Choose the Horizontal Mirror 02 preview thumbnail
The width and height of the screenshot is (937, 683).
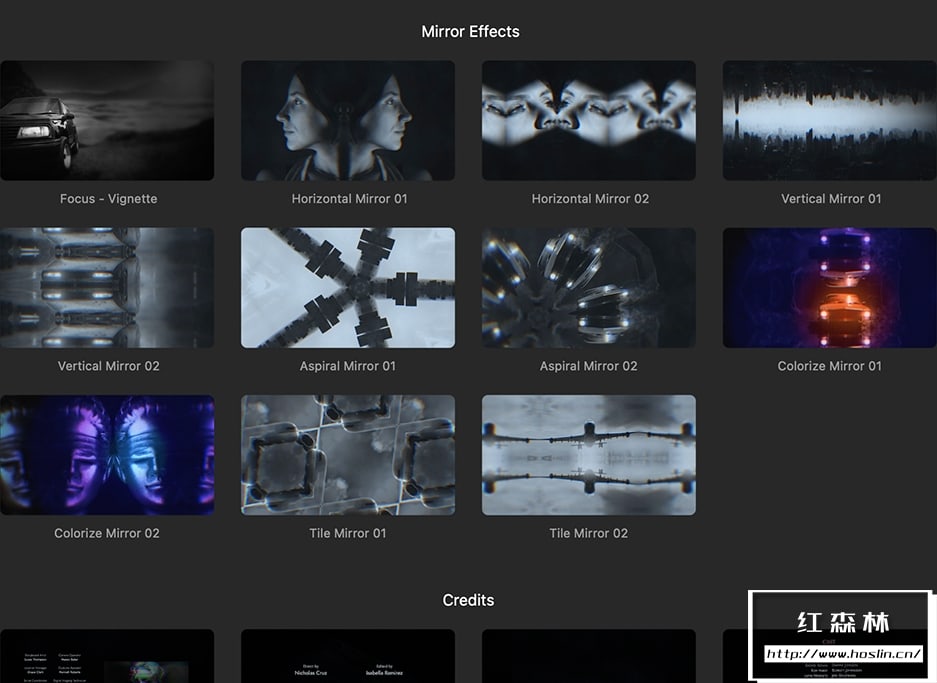point(589,120)
